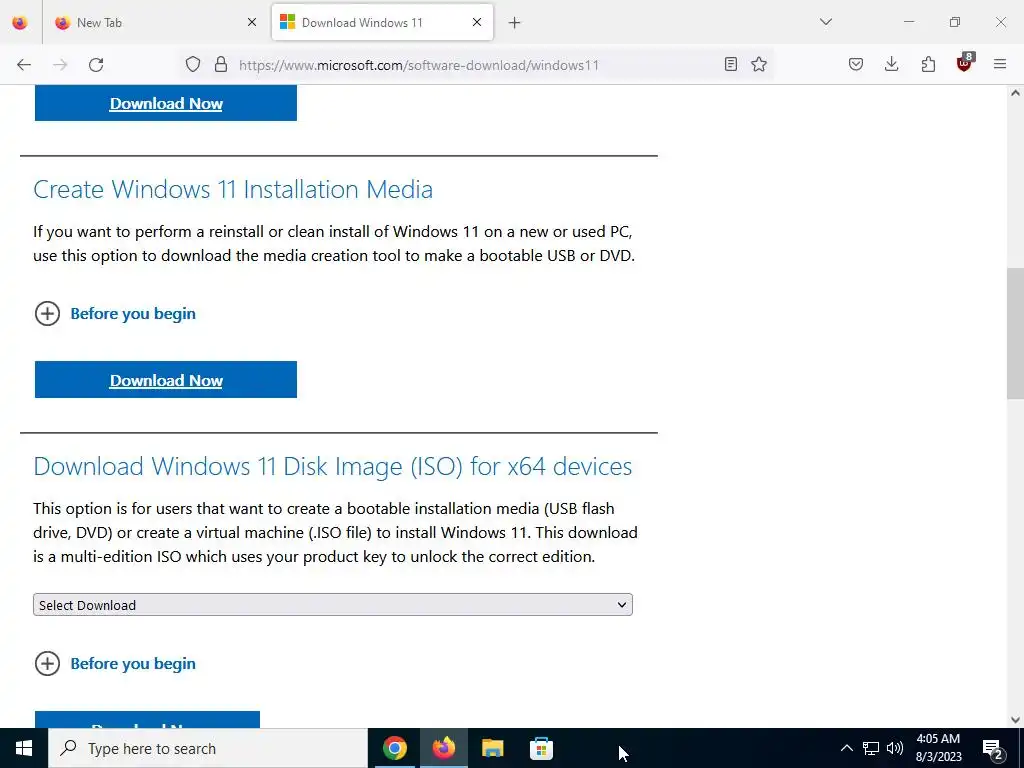Click Download Windows 11 Disk Image heading
This screenshot has width=1024, height=768.
[x=332, y=466]
